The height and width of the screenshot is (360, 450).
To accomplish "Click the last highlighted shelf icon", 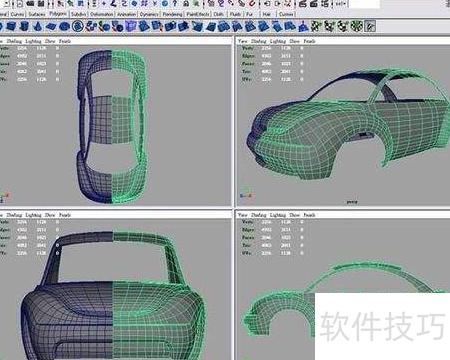I will coord(370,26).
